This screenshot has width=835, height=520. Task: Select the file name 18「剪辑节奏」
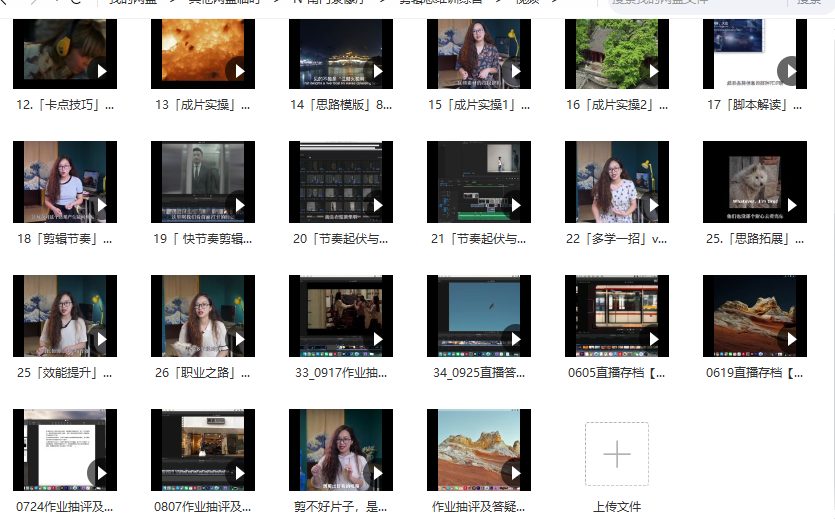pyautogui.click(x=65, y=239)
